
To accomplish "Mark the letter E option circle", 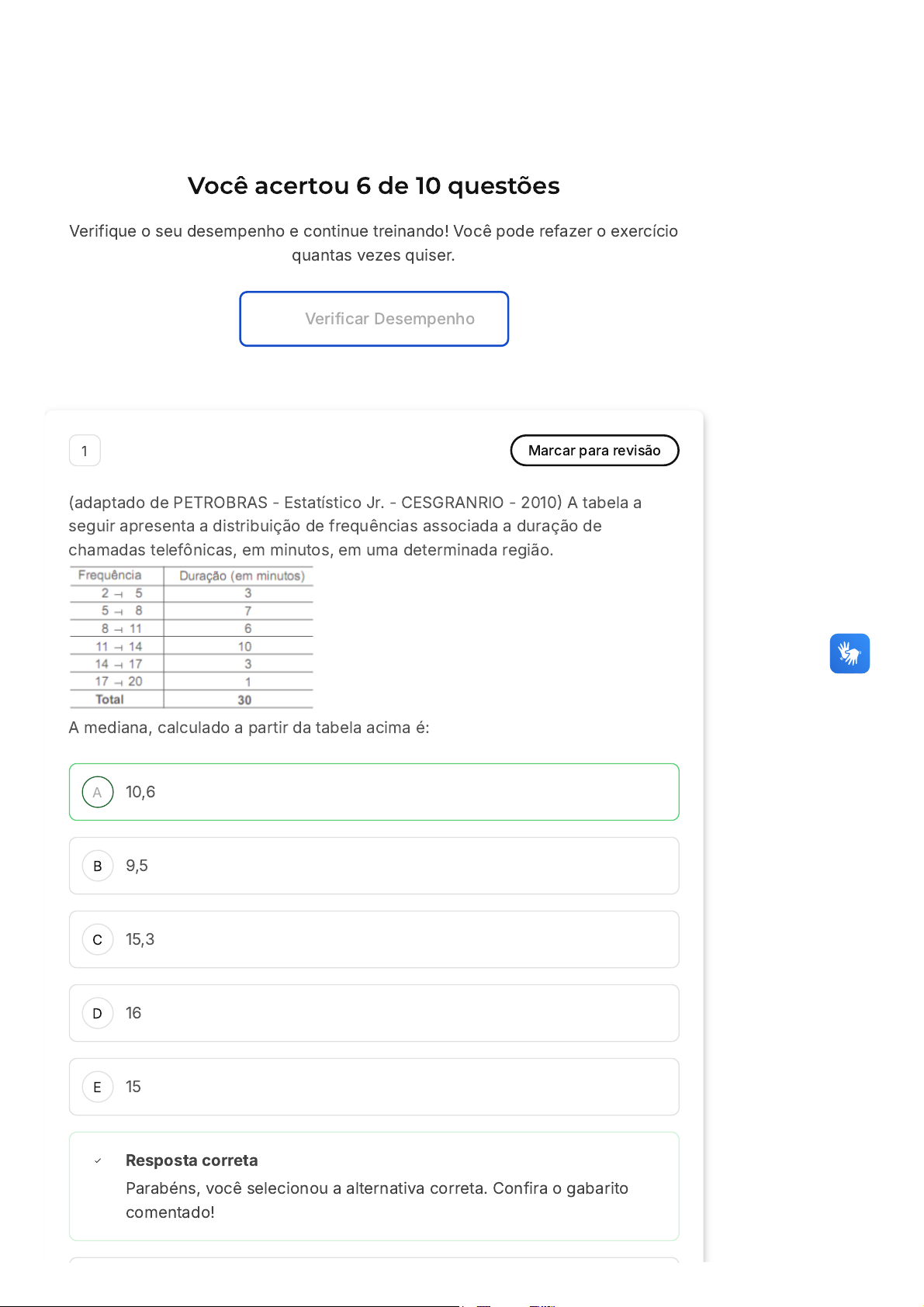I will click(x=98, y=1087).
